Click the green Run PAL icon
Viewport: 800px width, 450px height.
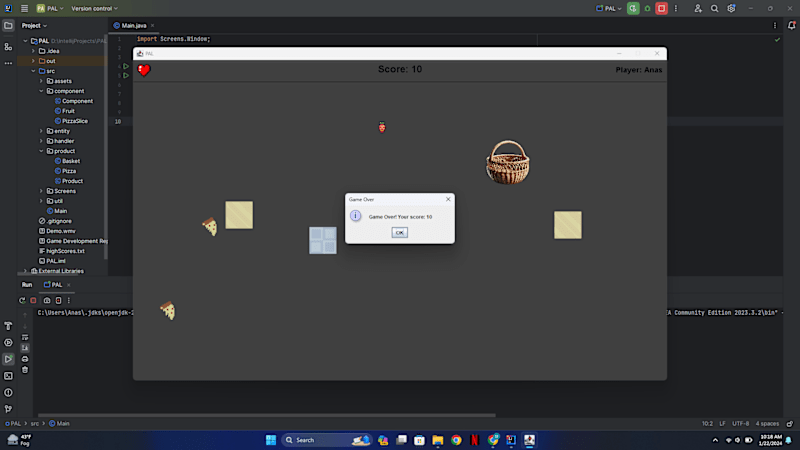(633, 8)
